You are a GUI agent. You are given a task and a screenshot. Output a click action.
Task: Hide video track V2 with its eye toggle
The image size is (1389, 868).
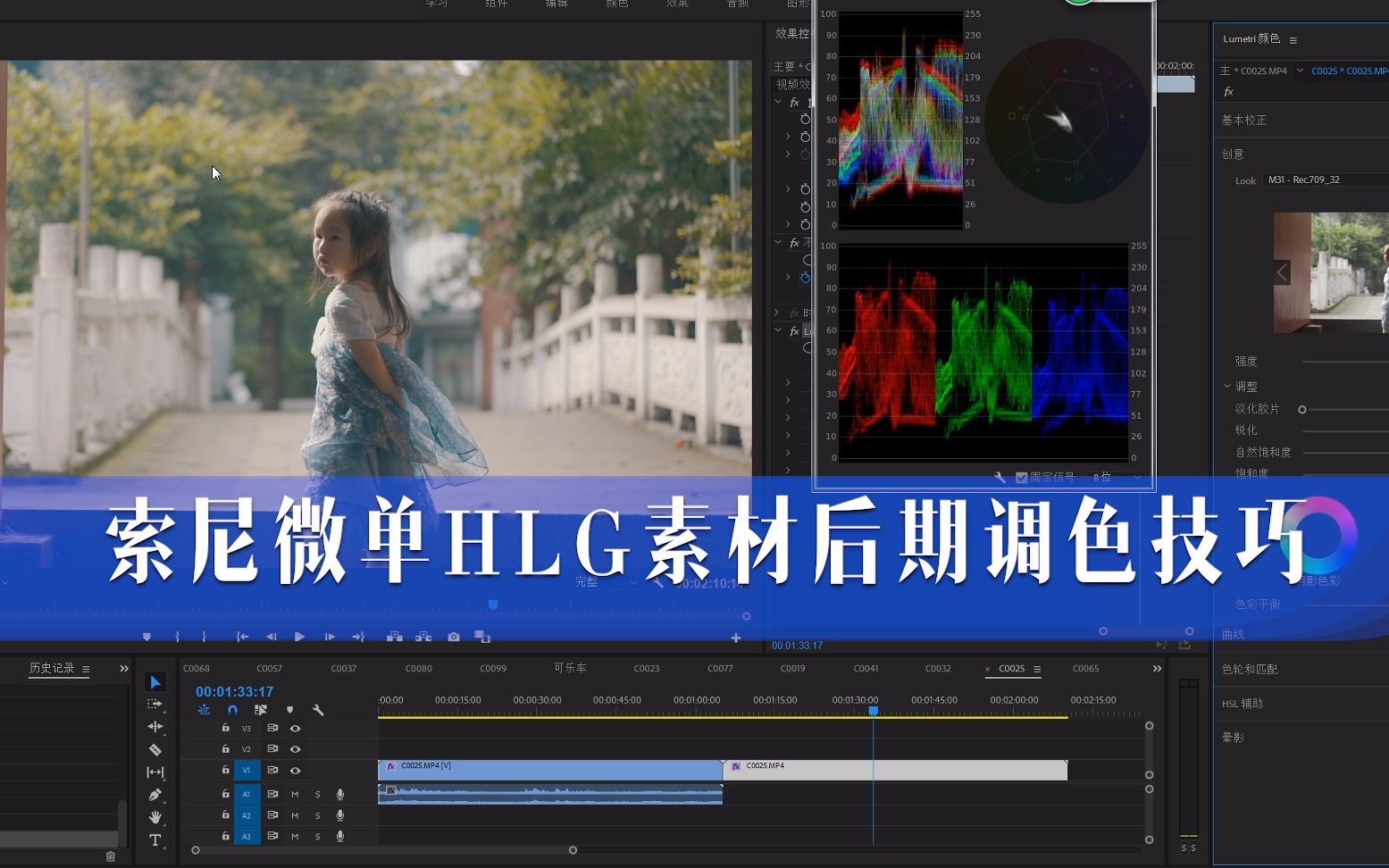[x=295, y=748]
